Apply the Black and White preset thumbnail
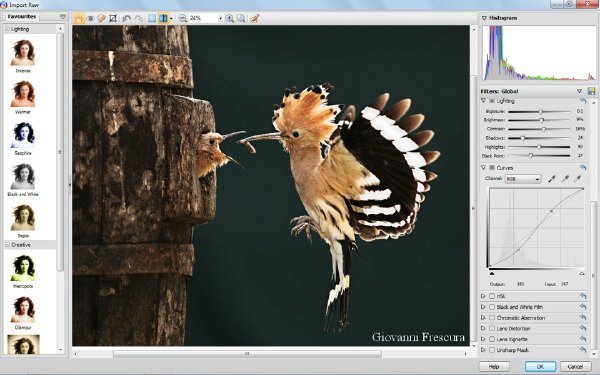The height and width of the screenshot is (375, 600). (x=23, y=176)
